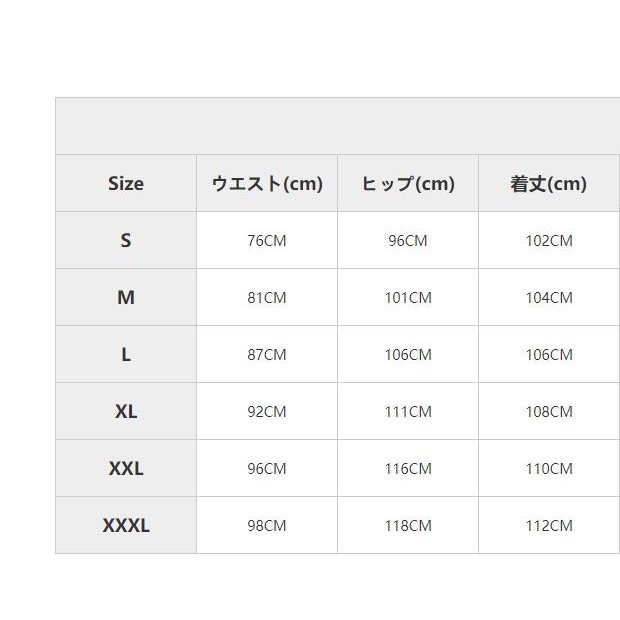620x620 pixels.
Task: Click the 92CM waist value
Action: (x=267, y=412)
